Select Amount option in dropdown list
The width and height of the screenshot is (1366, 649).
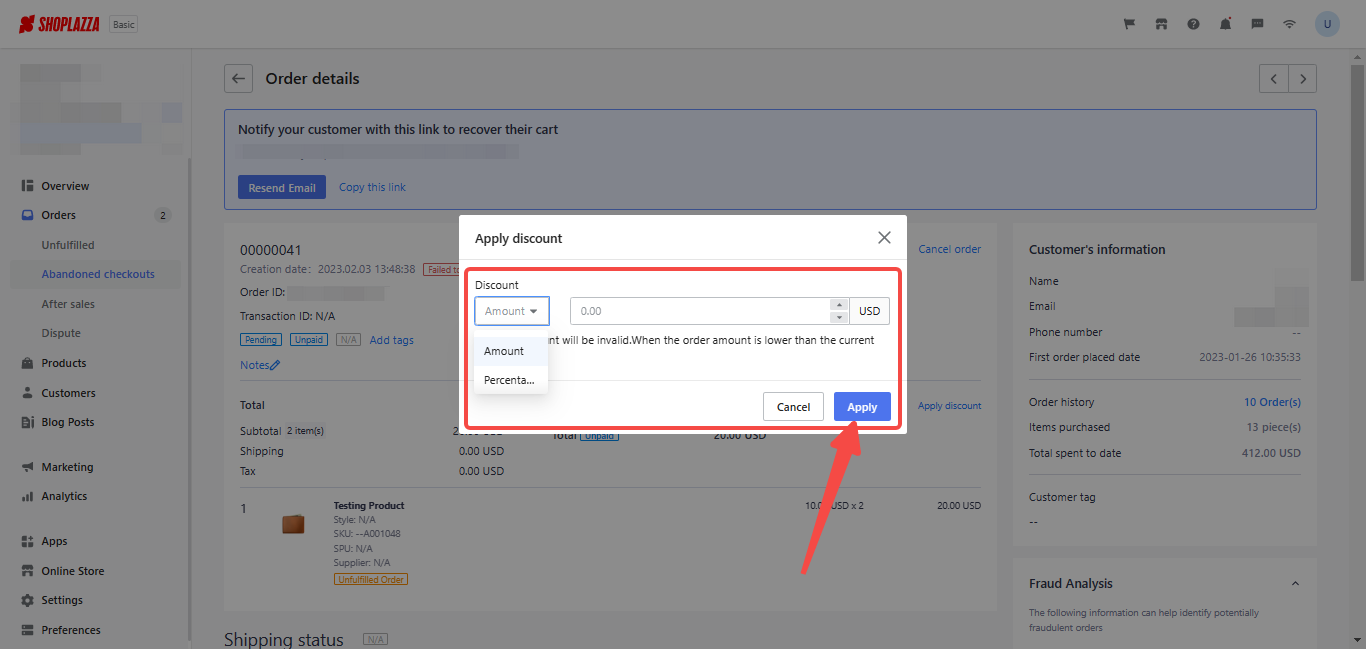pyautogui.click(x=505, y=351)
